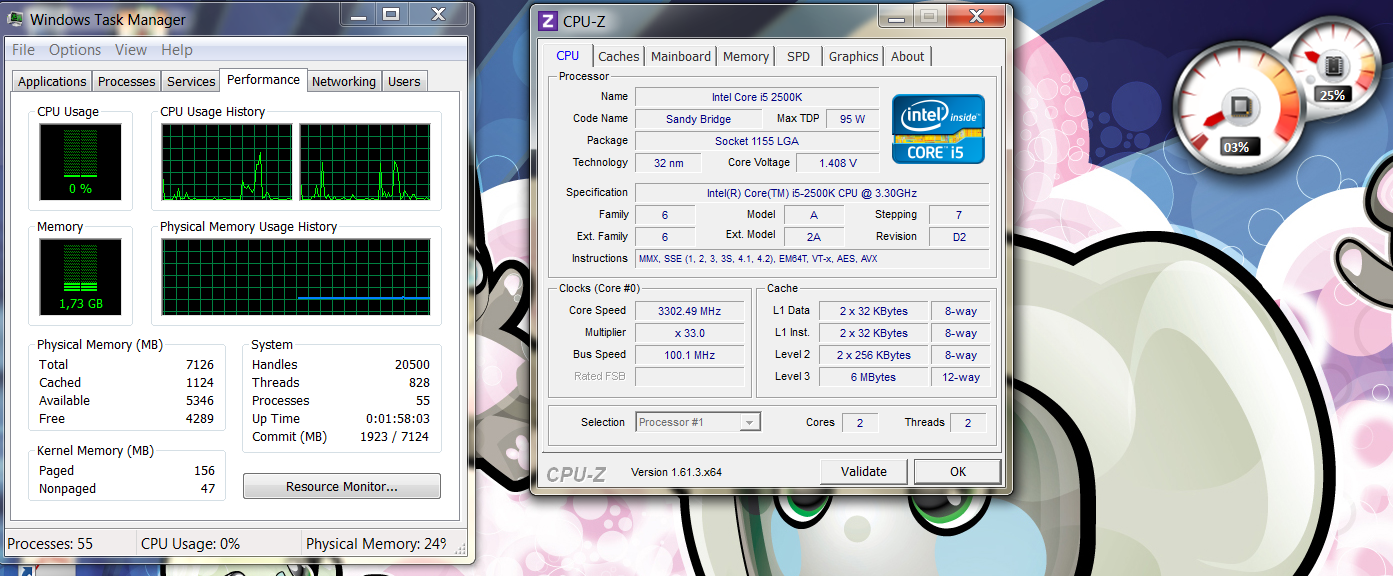Click the CPU-Z purple Z logo icon
1393x576 pixels.
click(x=547, y=21)
